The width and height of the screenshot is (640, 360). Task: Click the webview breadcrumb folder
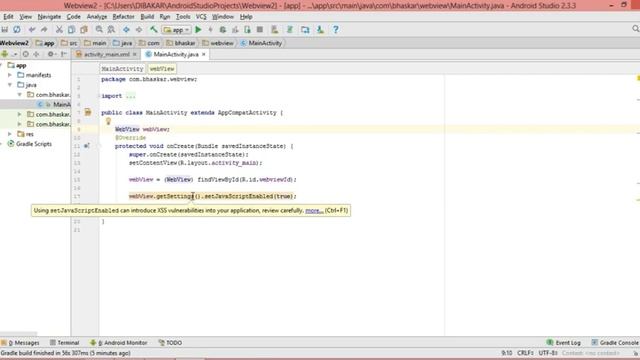click(218, 43)
